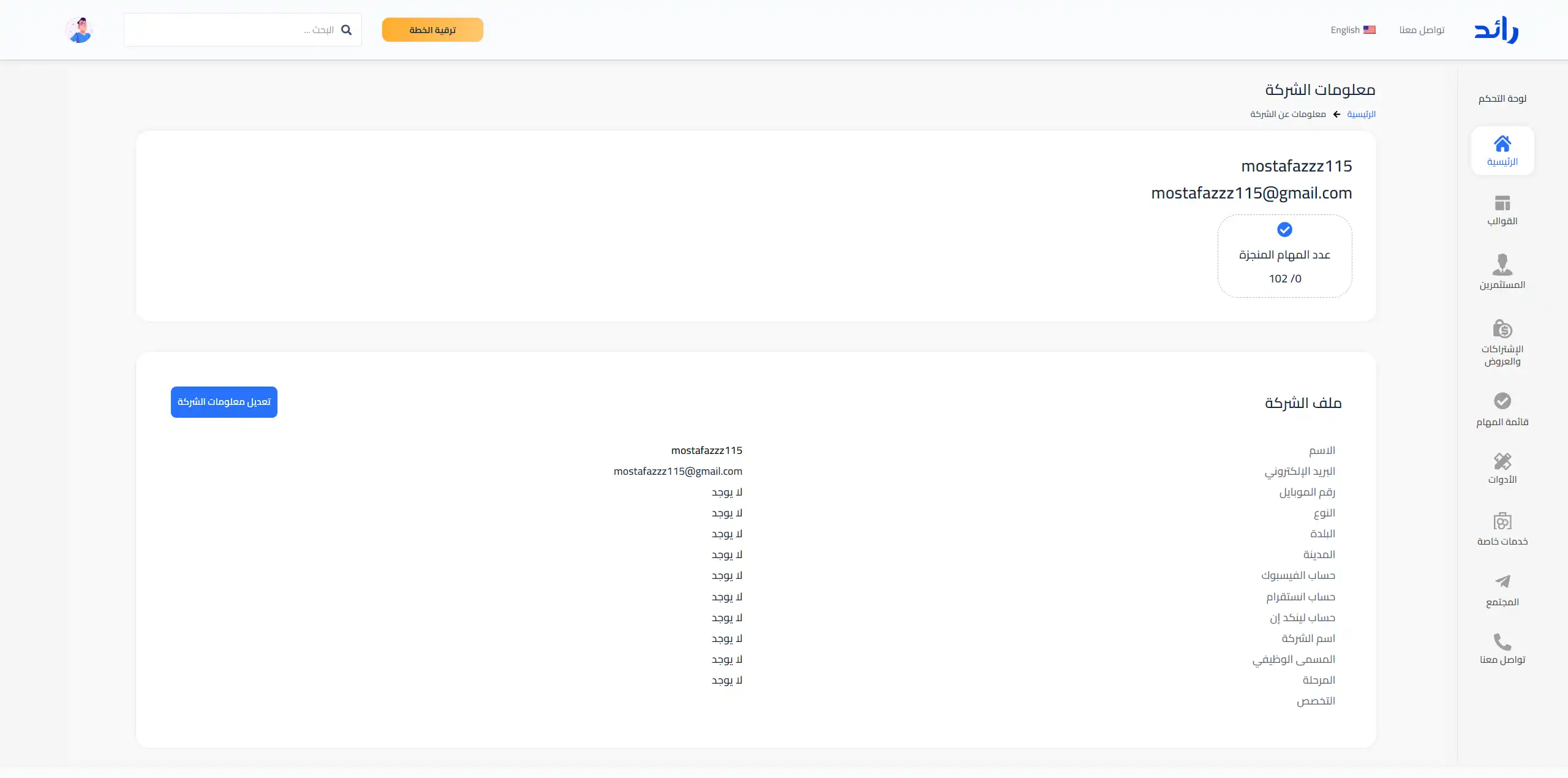Click the search magnifier icon
Image resolution: width=1568 pixels, height=778 pixels.
tap(346, 30)
